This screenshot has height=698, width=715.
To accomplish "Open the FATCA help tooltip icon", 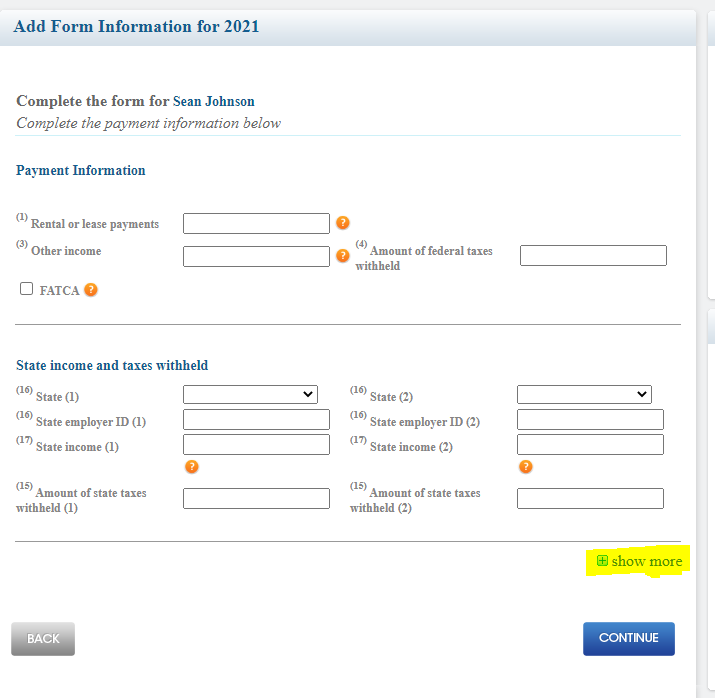I will [x=91, y=290].
